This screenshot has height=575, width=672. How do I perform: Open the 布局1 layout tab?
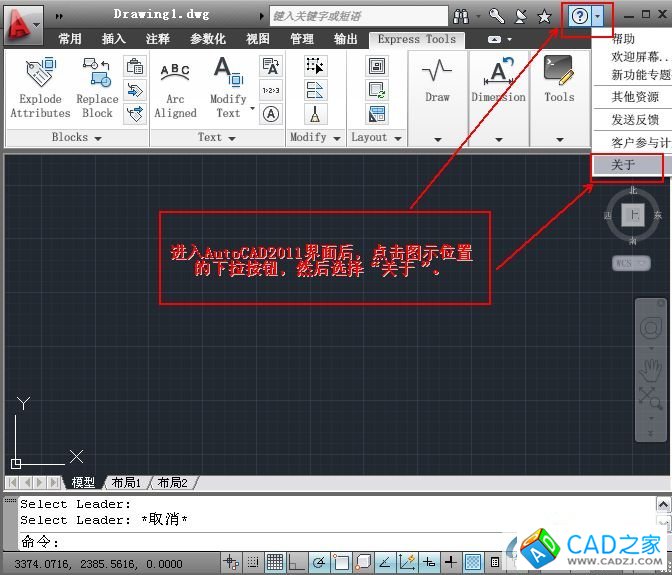pyautogui.click(x=126, y=483)
